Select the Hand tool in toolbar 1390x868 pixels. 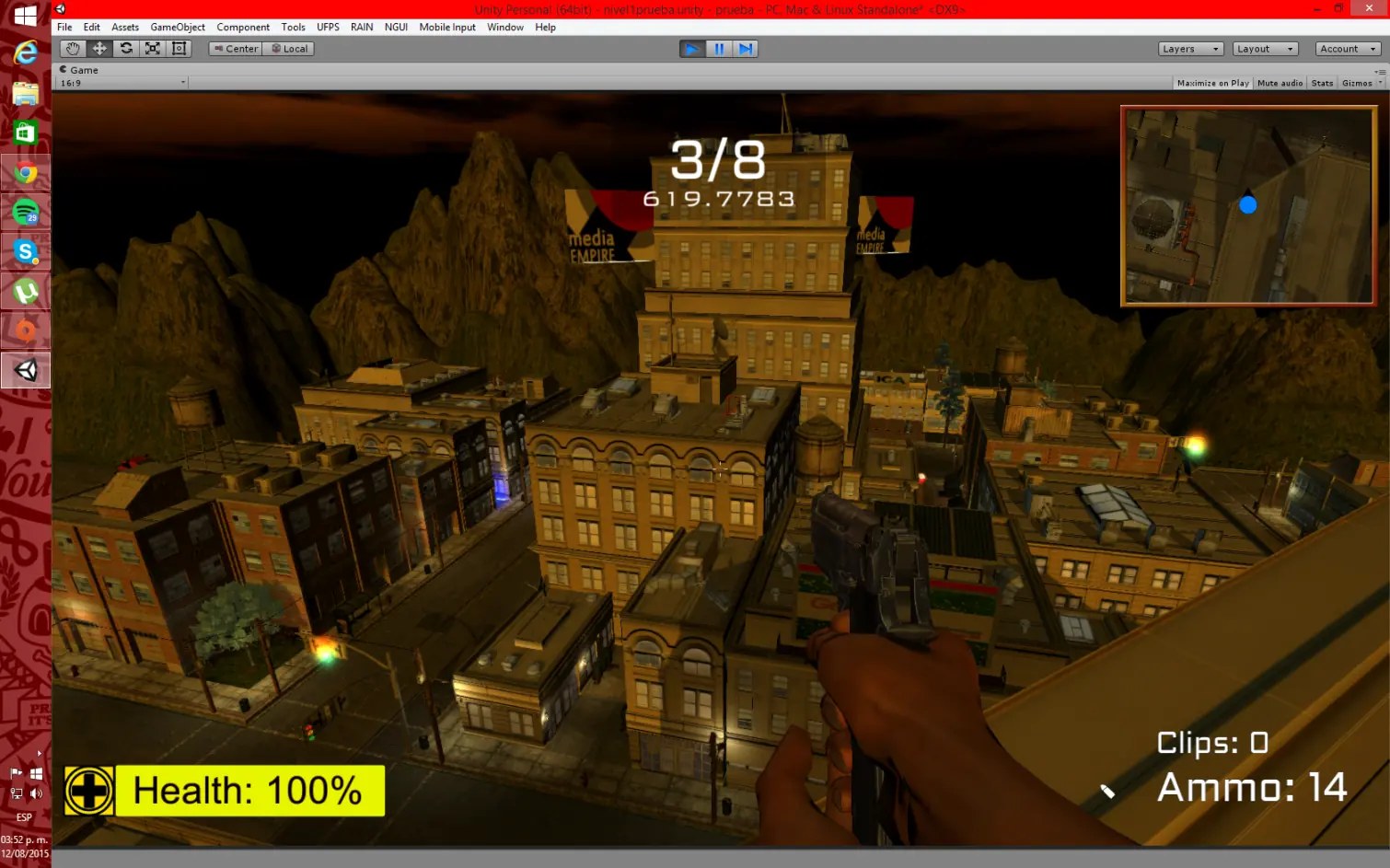[x=73, y=49]
